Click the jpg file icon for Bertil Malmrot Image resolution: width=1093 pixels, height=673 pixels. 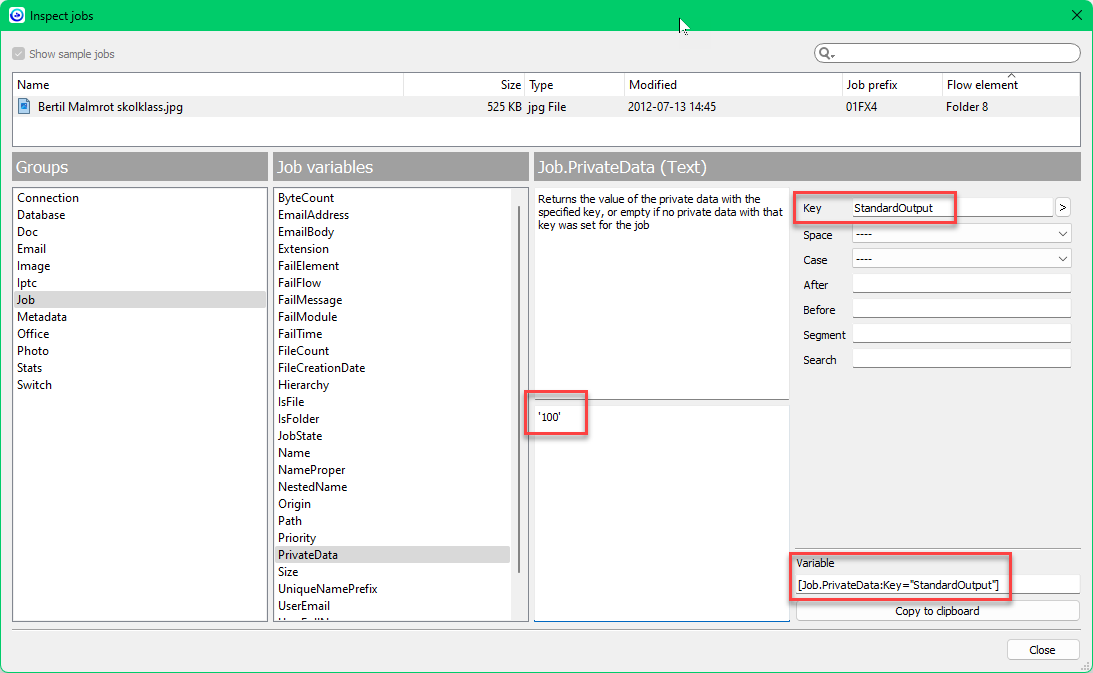pos(25,106)
